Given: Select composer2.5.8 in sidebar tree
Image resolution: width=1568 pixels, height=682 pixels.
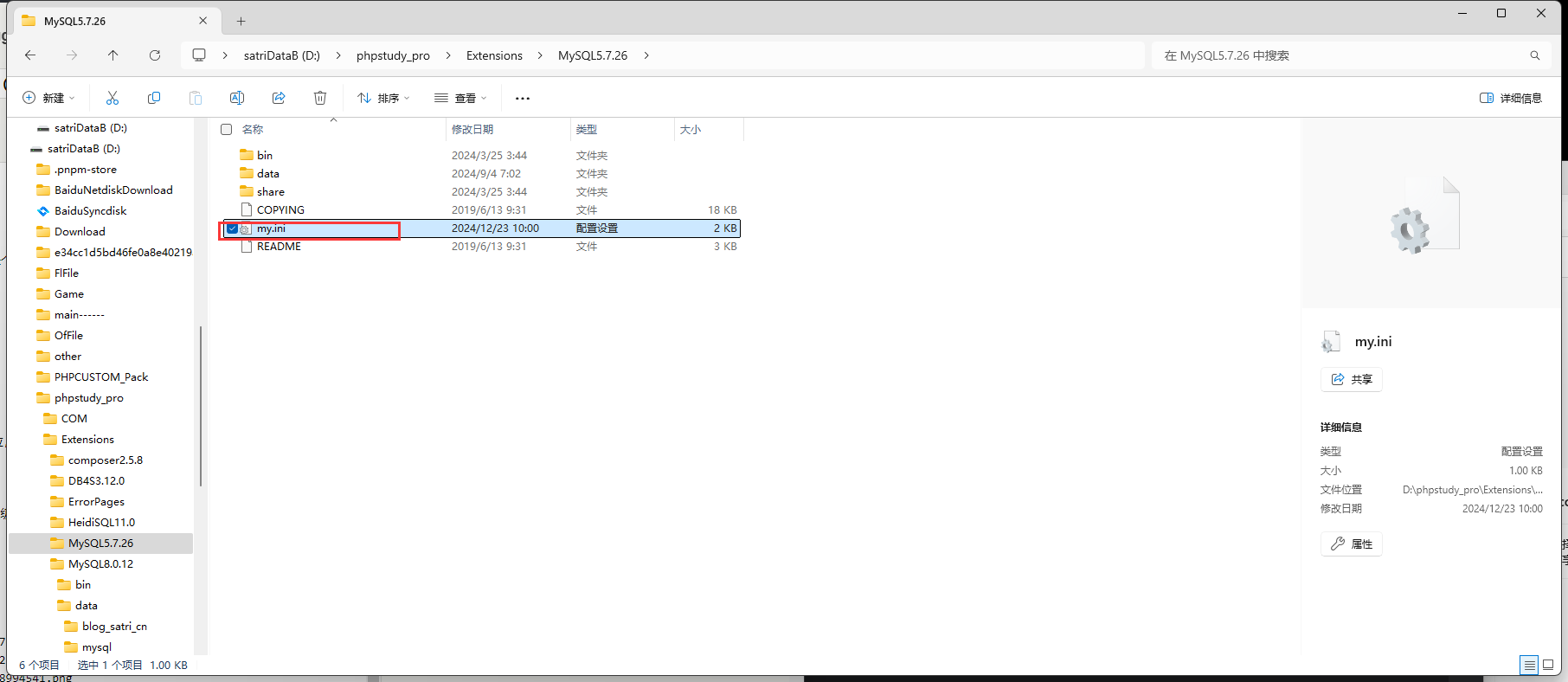Looking at the screenshot, I should tap(106, 460).
